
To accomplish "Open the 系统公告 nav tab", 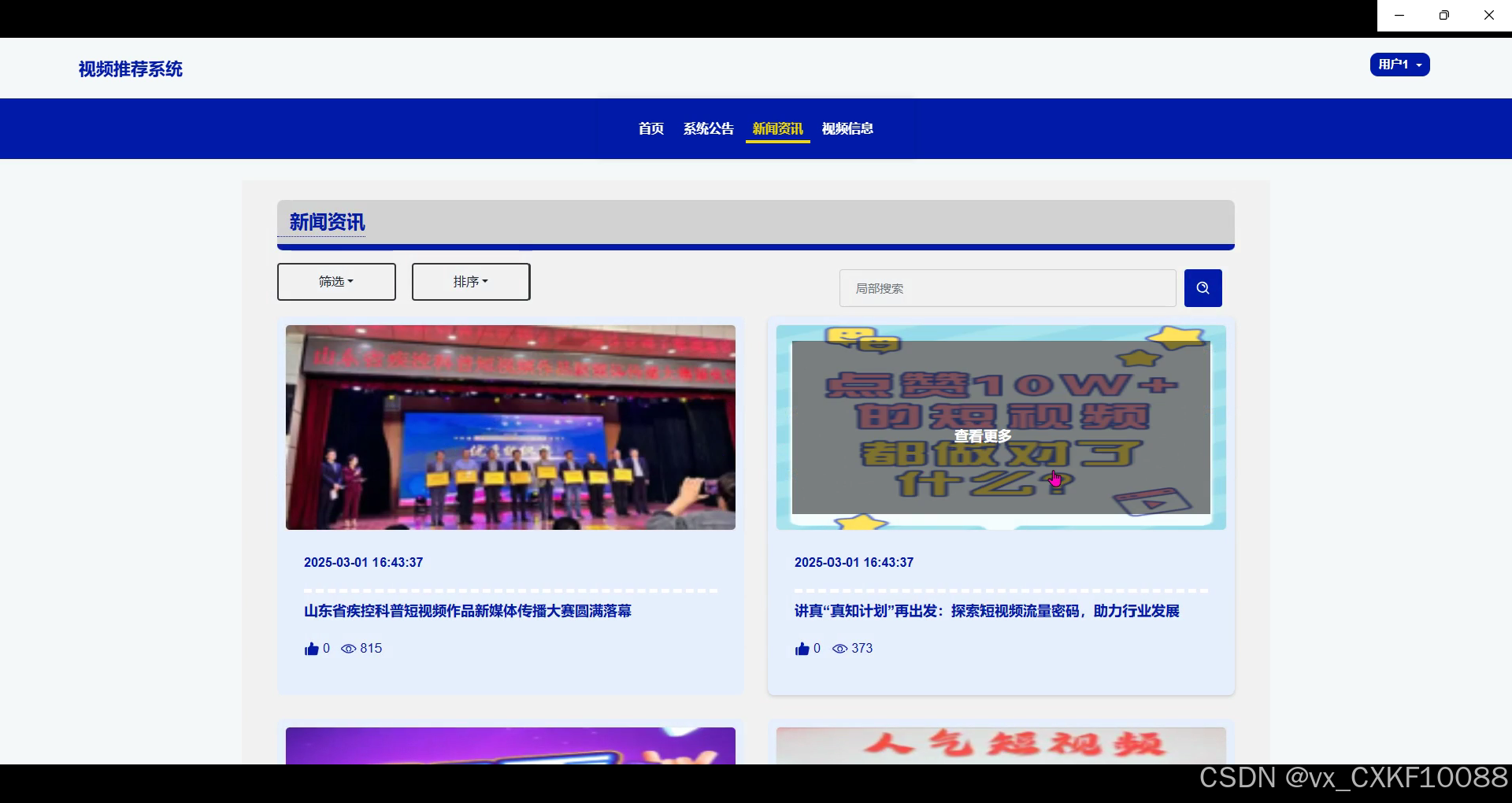I will click(x=708, y=128).
